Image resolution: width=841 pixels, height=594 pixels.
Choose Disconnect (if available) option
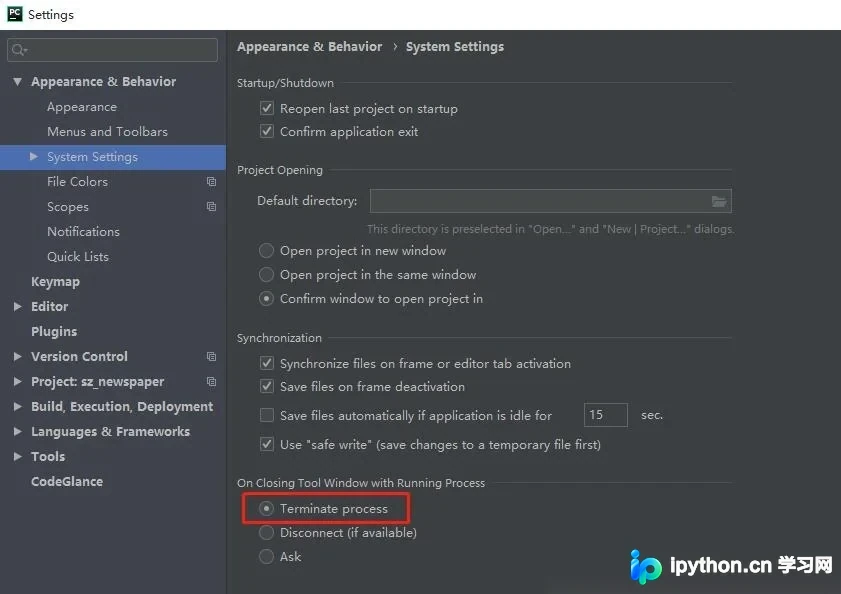coord(267,532)
